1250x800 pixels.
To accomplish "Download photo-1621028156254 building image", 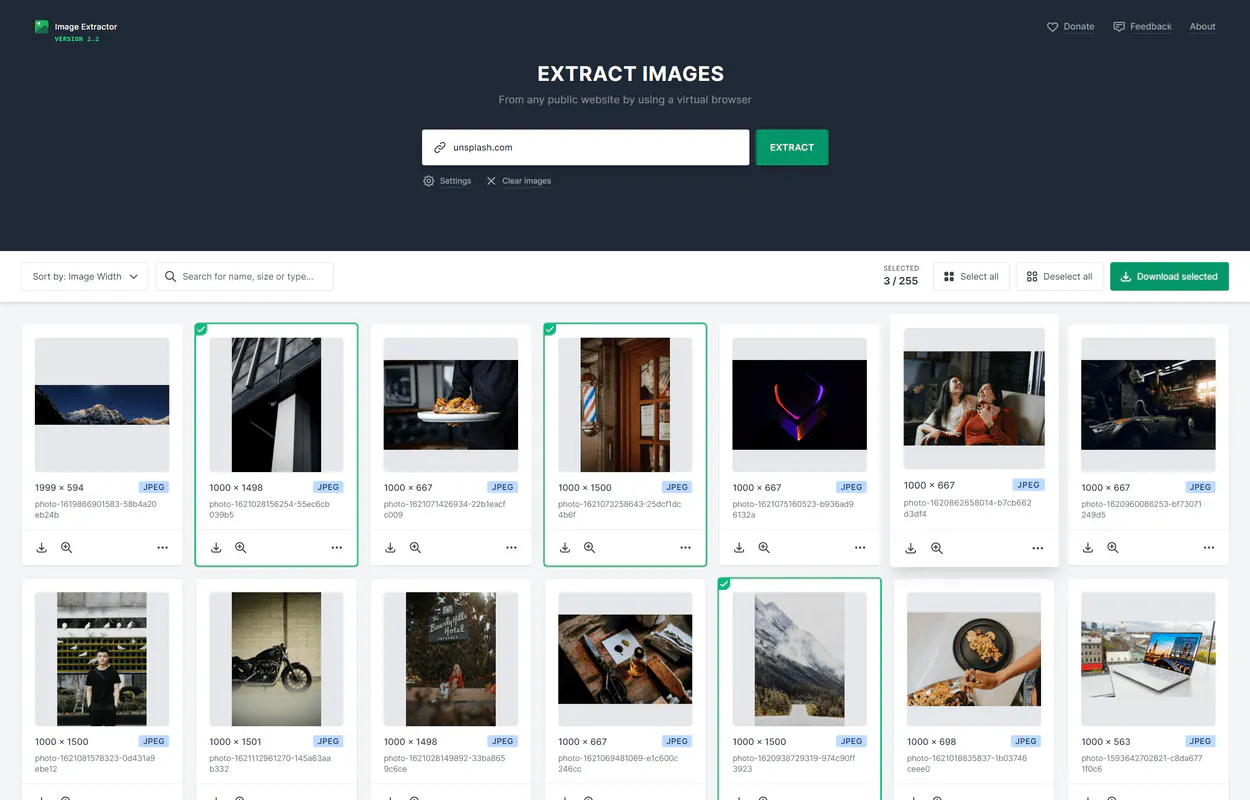I will 216,548.
